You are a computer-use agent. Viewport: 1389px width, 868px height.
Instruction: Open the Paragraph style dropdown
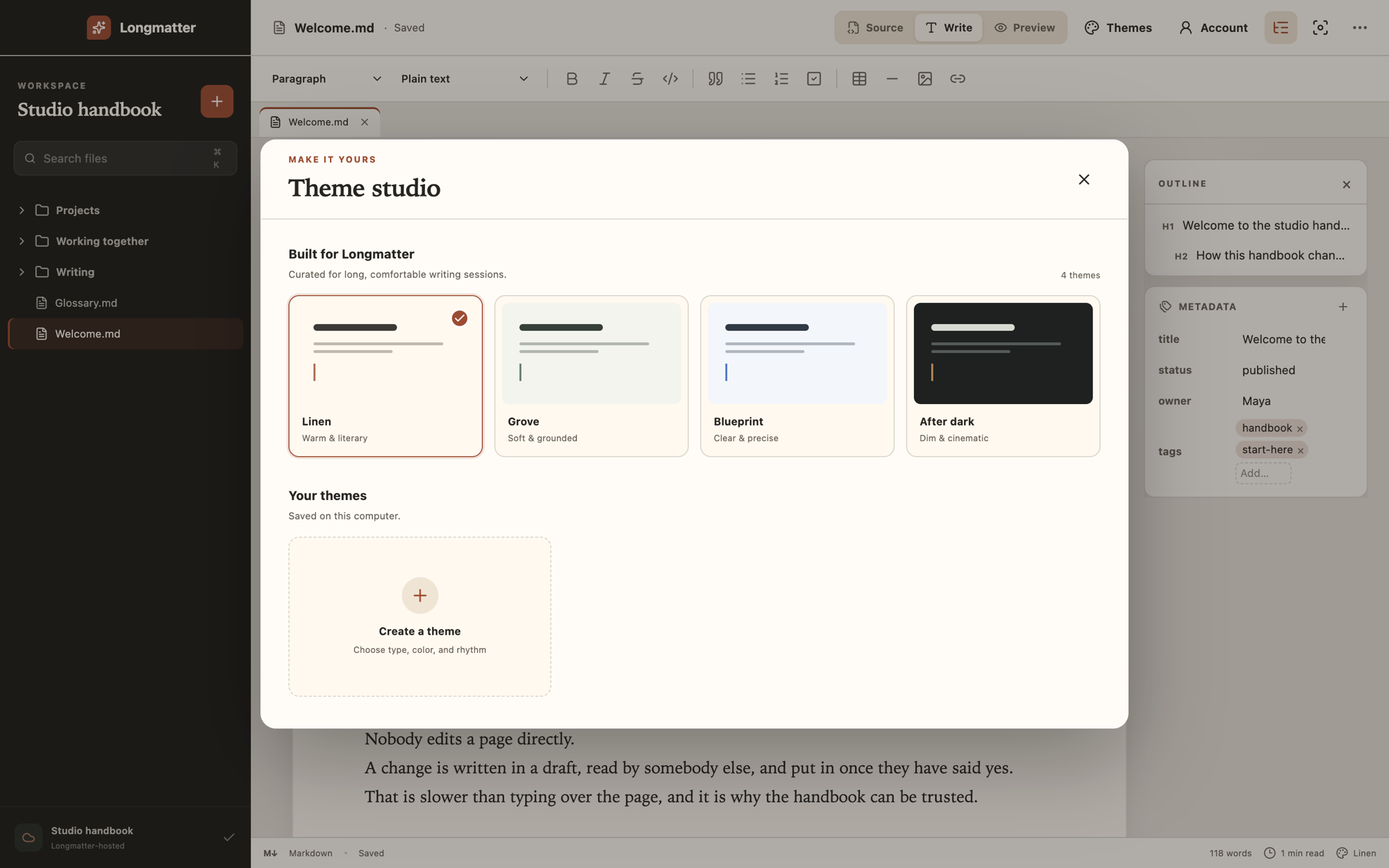326,78
